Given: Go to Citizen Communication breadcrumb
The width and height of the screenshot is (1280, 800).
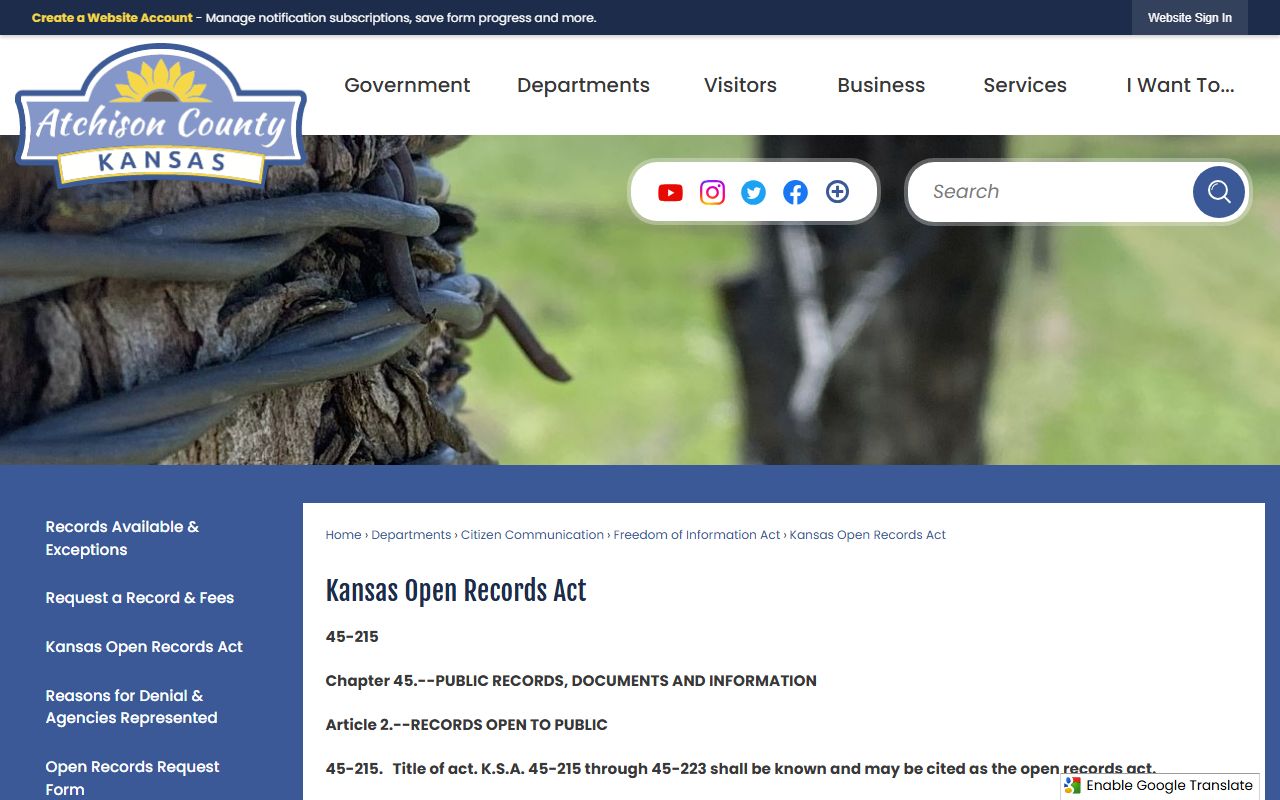Looking at the screenshot, I should click(532, 535).
